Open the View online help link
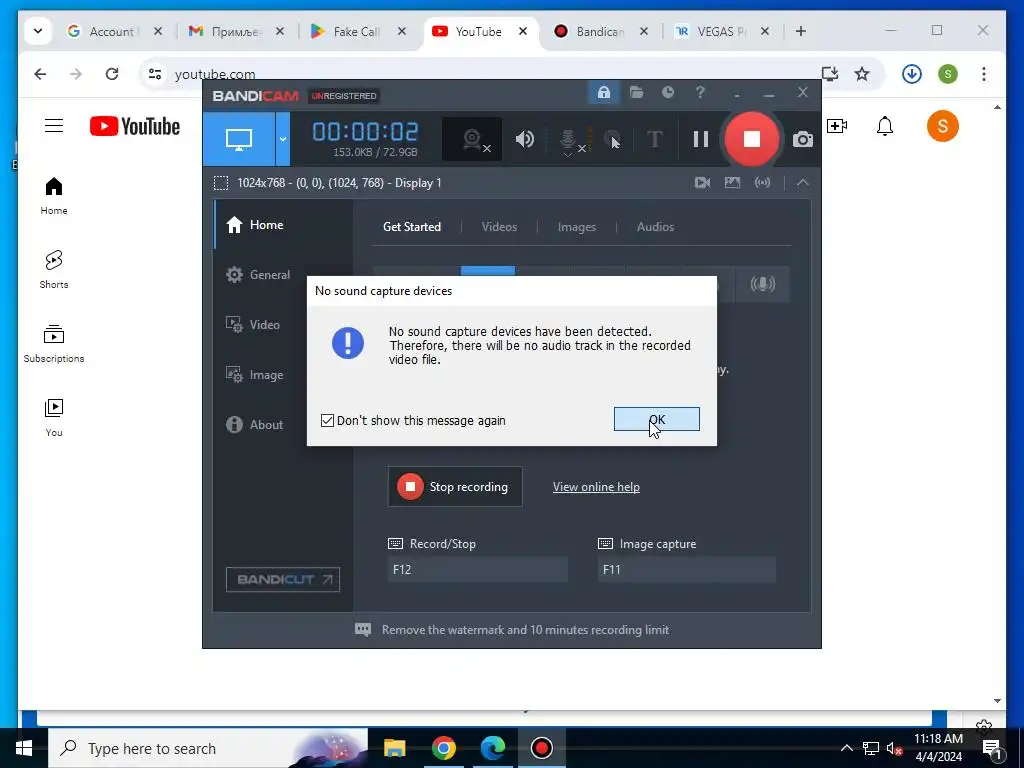This screenshot has width=1024, height=768. pyautogui.click(x=596, y=487)
